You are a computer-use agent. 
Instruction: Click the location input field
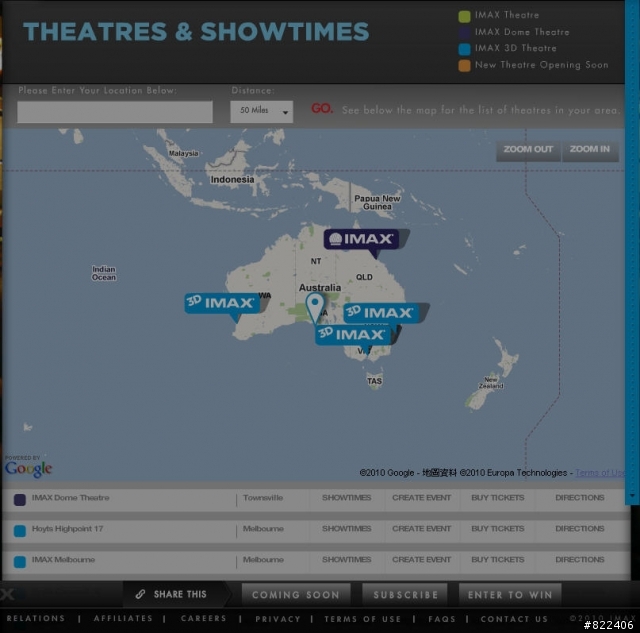pos(115,112)
